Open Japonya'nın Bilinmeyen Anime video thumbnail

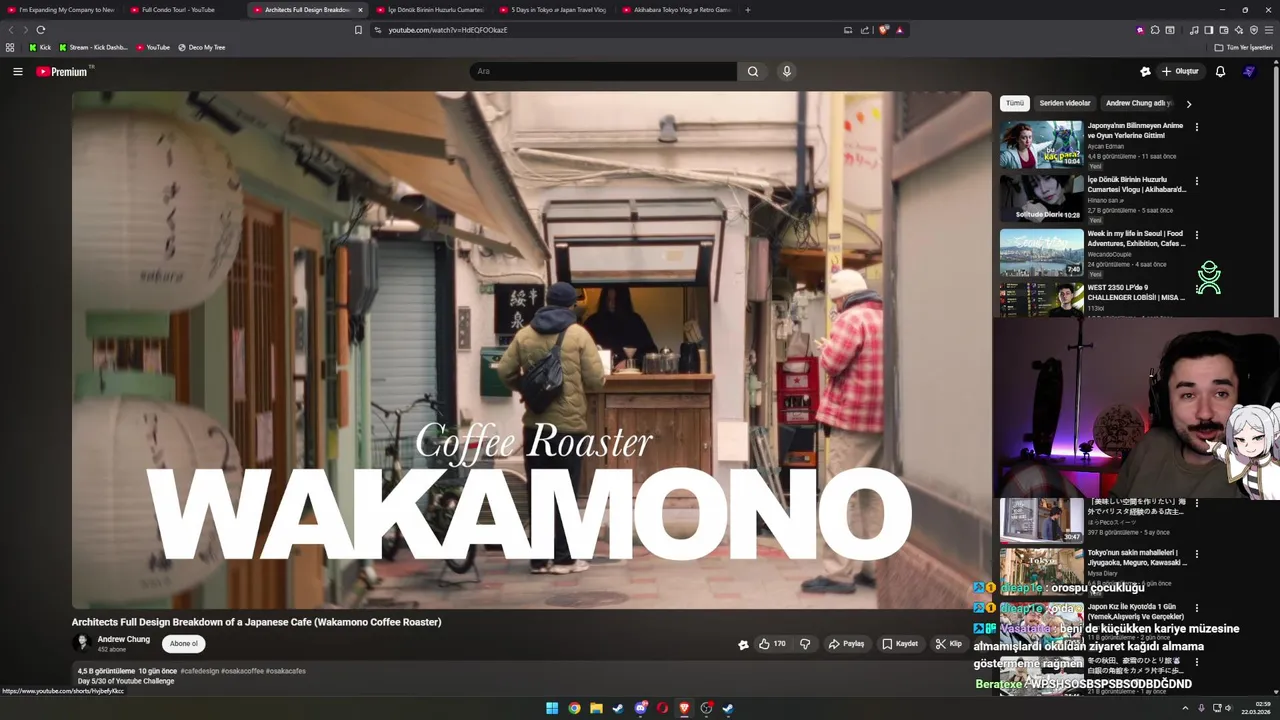1041,145
